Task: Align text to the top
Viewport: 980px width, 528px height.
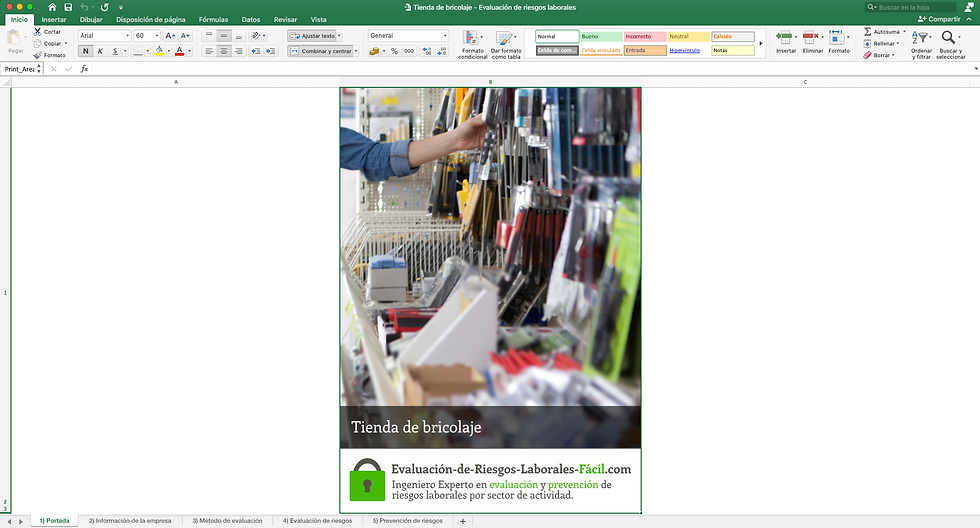Action: [209, 36]
